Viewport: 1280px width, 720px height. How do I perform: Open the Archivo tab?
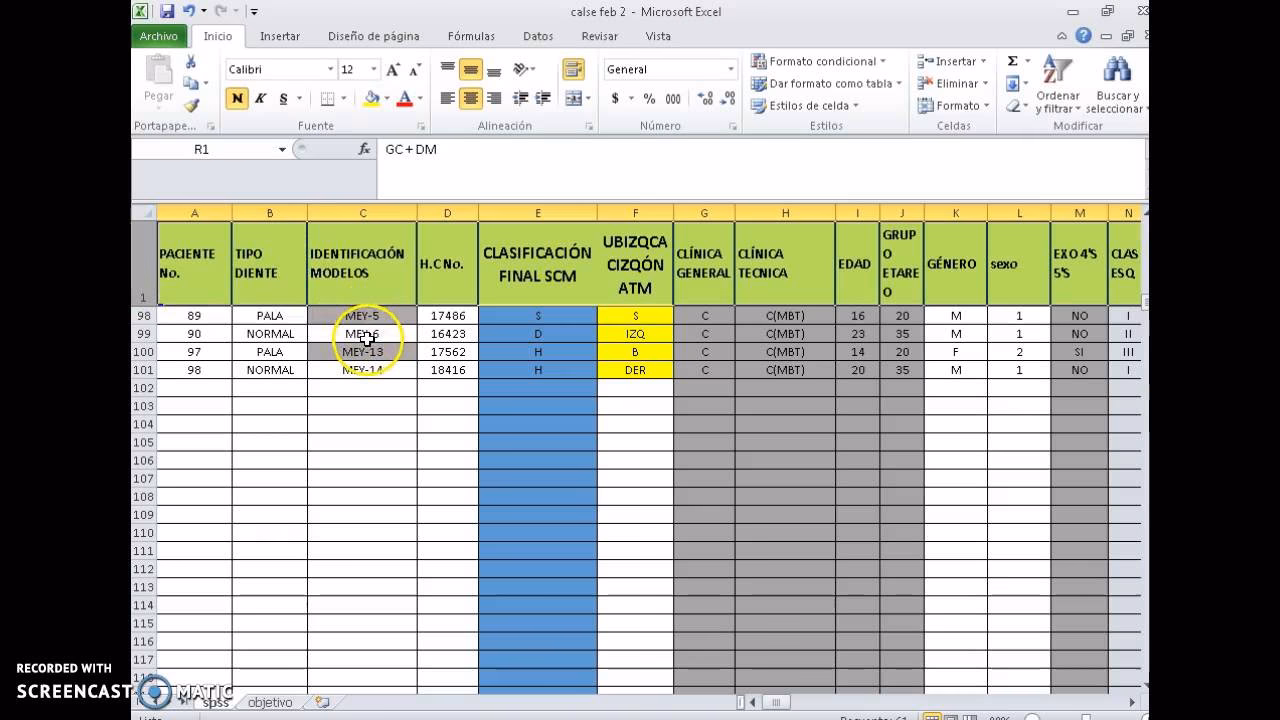(159, 36)
